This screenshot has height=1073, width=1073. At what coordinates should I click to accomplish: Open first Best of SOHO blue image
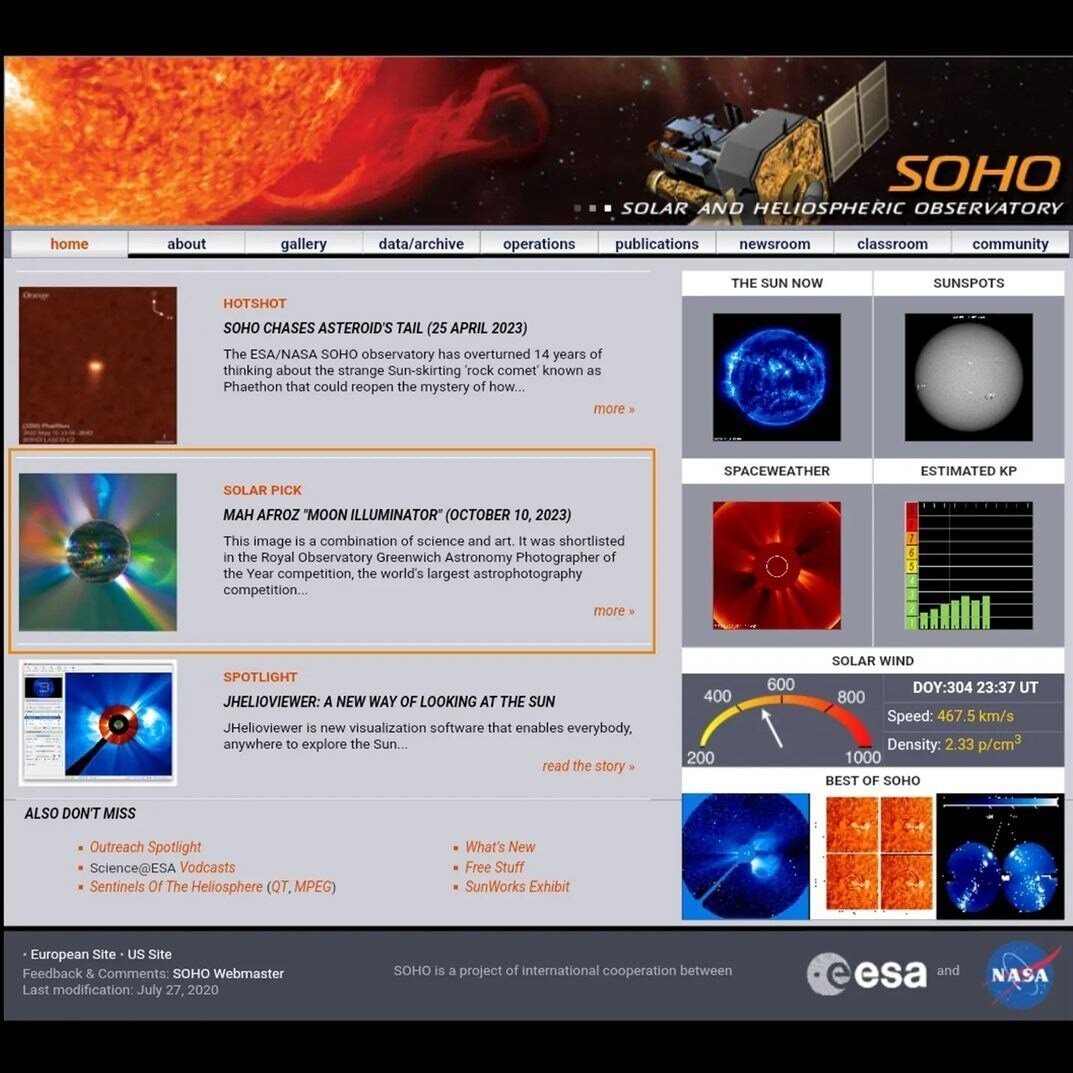(x=745, y=857)
